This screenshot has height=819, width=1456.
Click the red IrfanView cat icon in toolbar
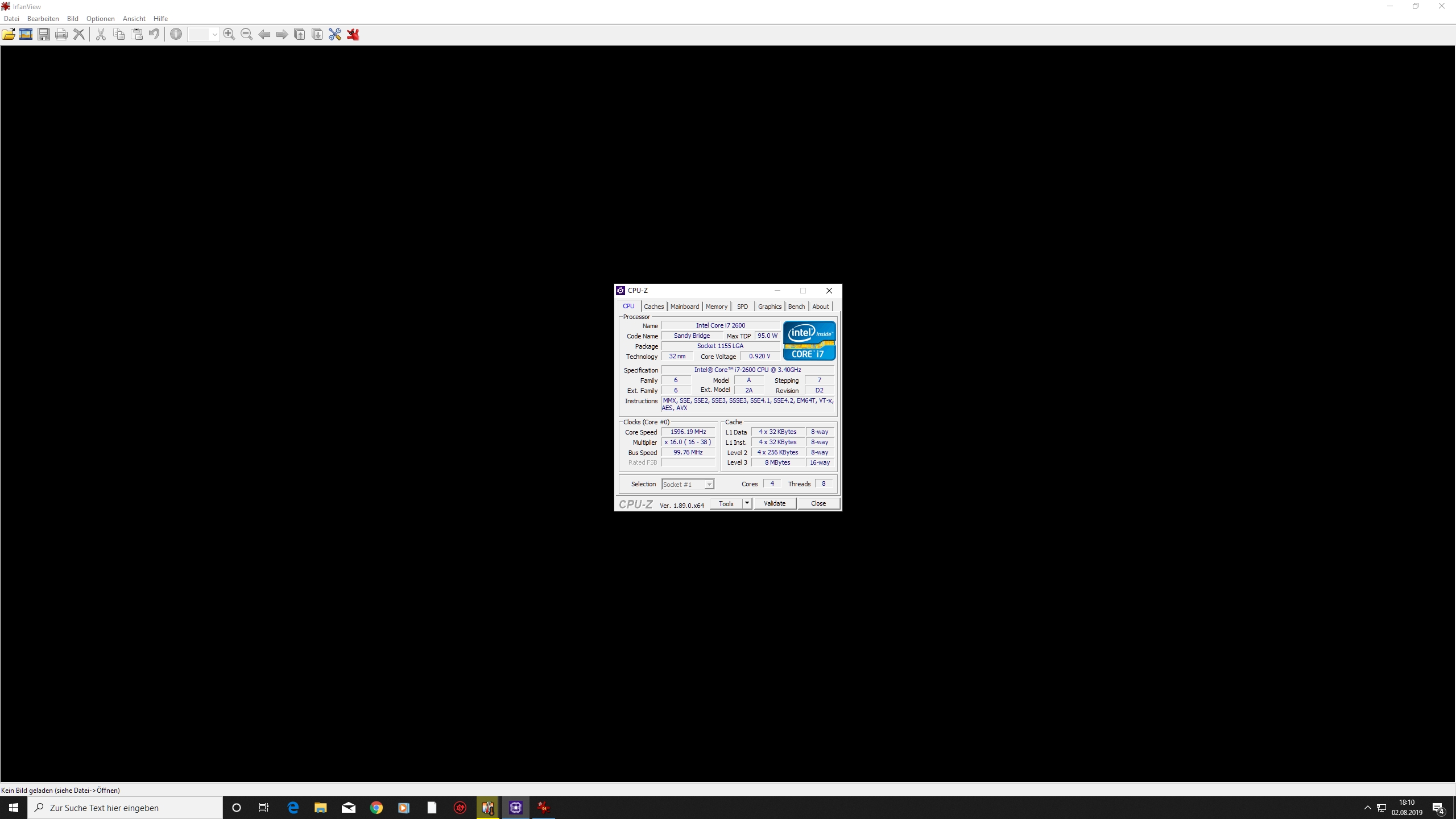[353, 35]
